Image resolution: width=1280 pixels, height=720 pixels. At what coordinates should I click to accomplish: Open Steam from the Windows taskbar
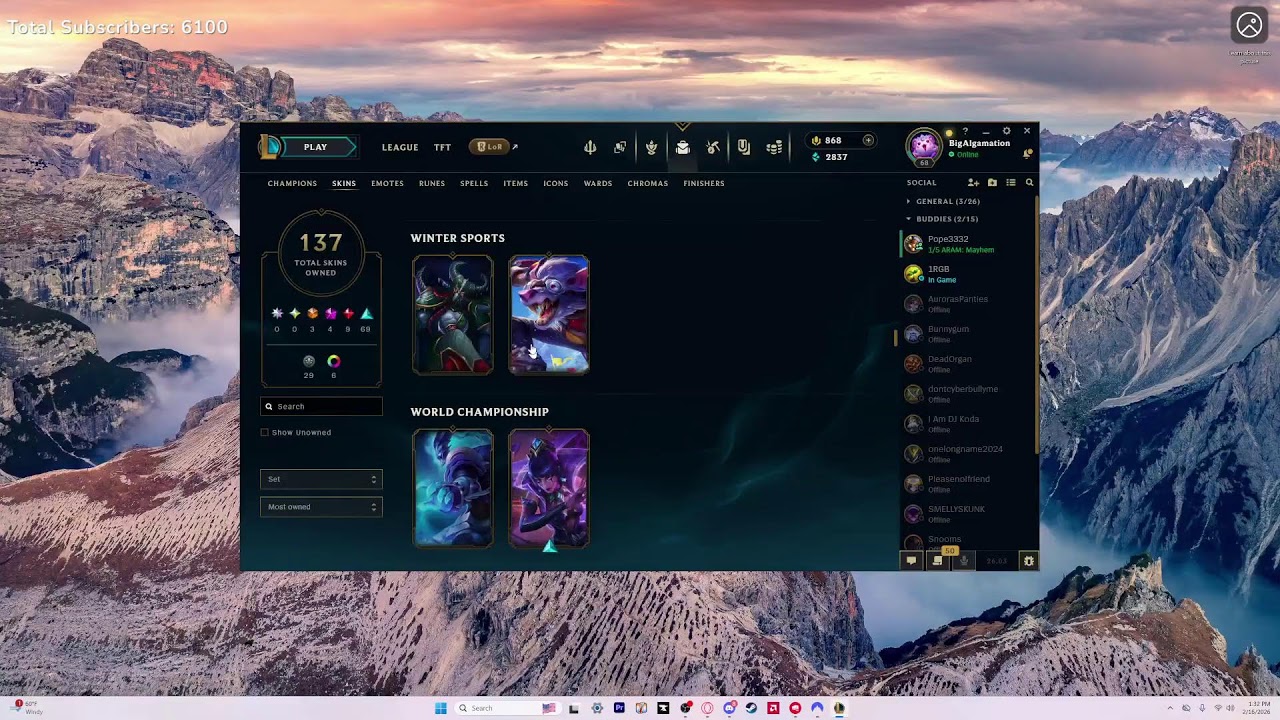tap(751, 708)
